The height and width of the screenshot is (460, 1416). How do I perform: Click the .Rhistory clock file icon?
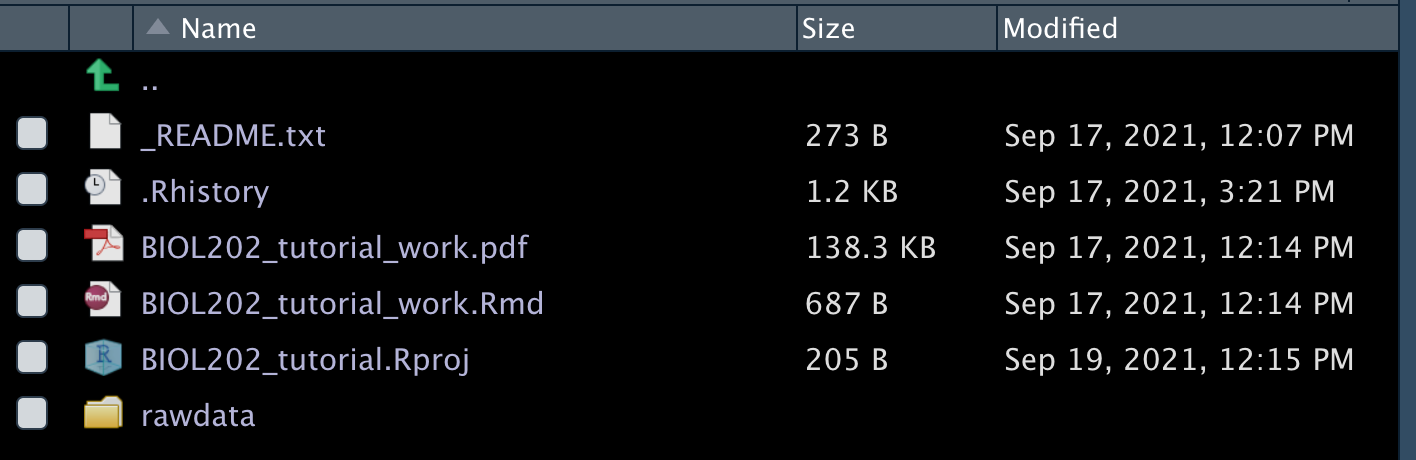tap(104, 190)
